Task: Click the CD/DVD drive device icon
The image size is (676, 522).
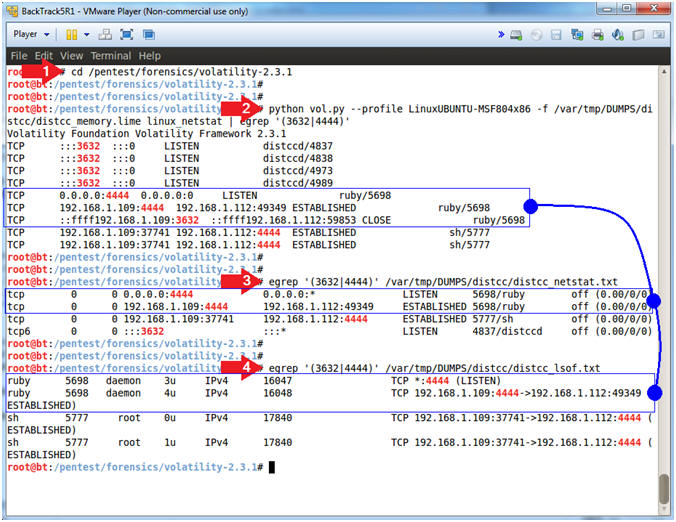Action: click(x=536, y=35)
